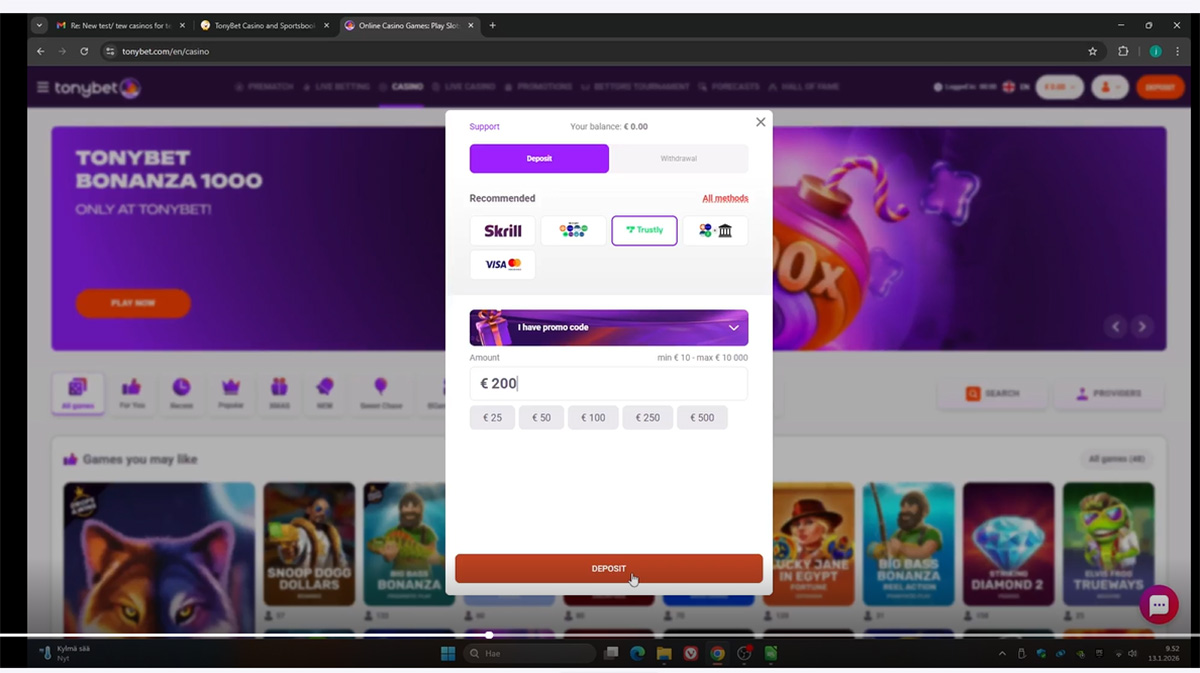
Task: Switch to the Withdrawal toggle
Action: tap(678, 159)
